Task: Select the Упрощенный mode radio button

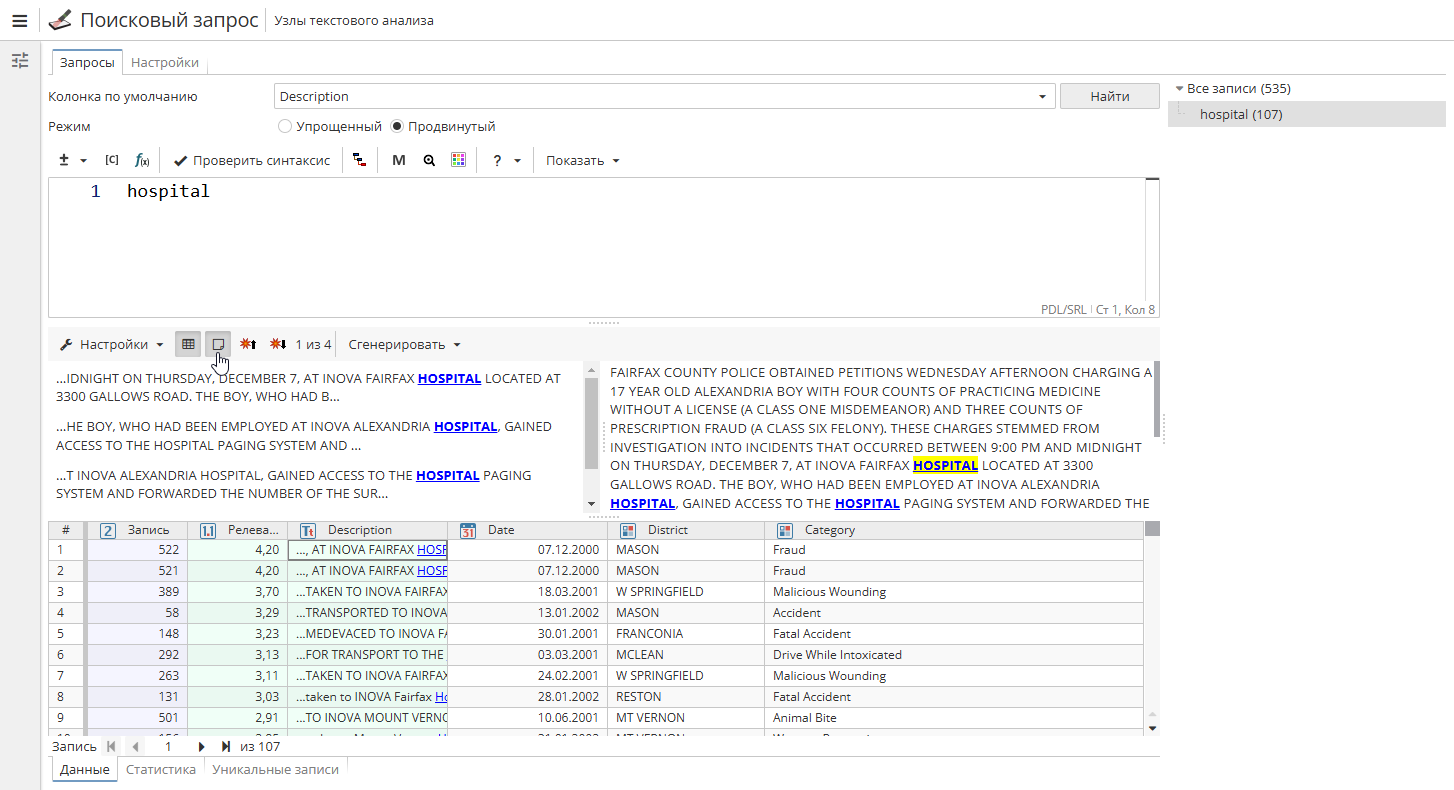Action: [x=285, y=127]
